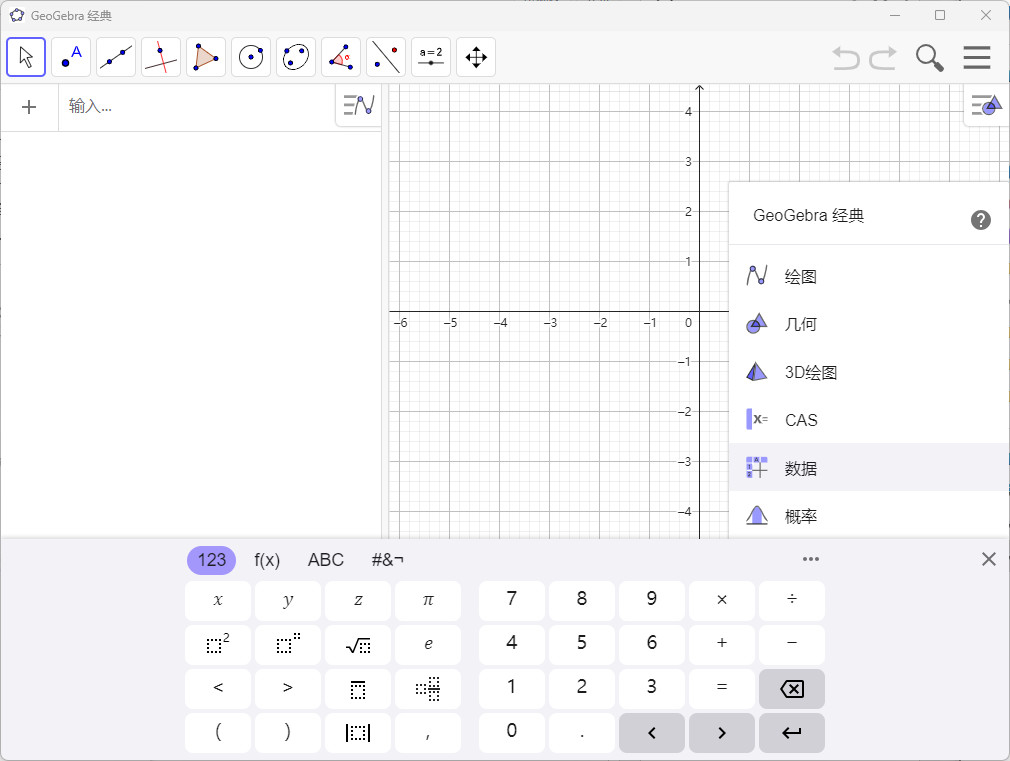Tap the square root key
The width and height of the screenshot is (1010, 761).
(358, 644)
